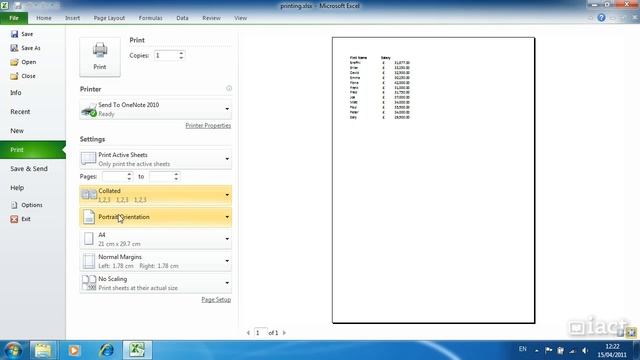Click the volume speaker tray icon
Image resolution: width=640 pixels, height=360 pixels.
[585, 351]
